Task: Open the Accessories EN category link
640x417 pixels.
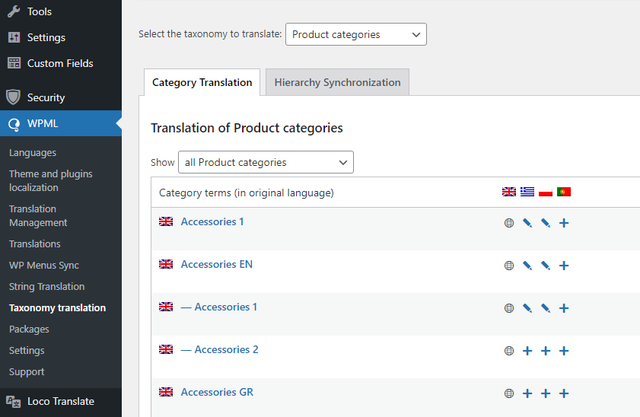Action: pos(217,264)
